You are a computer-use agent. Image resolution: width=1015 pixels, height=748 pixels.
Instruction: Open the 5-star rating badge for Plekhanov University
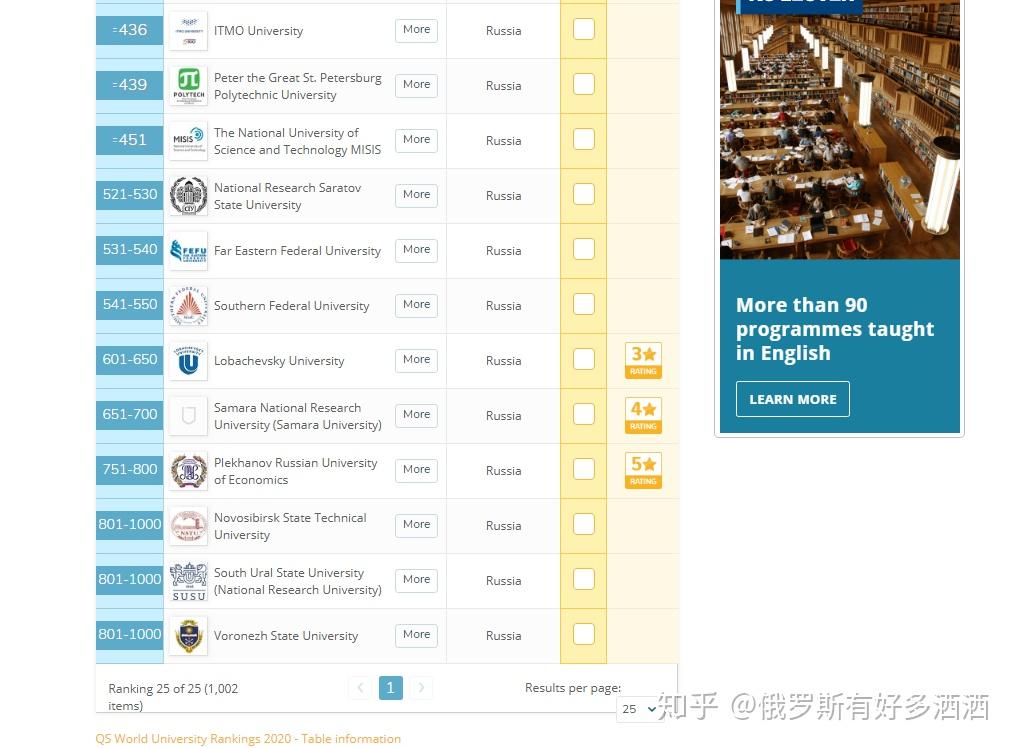643,470
